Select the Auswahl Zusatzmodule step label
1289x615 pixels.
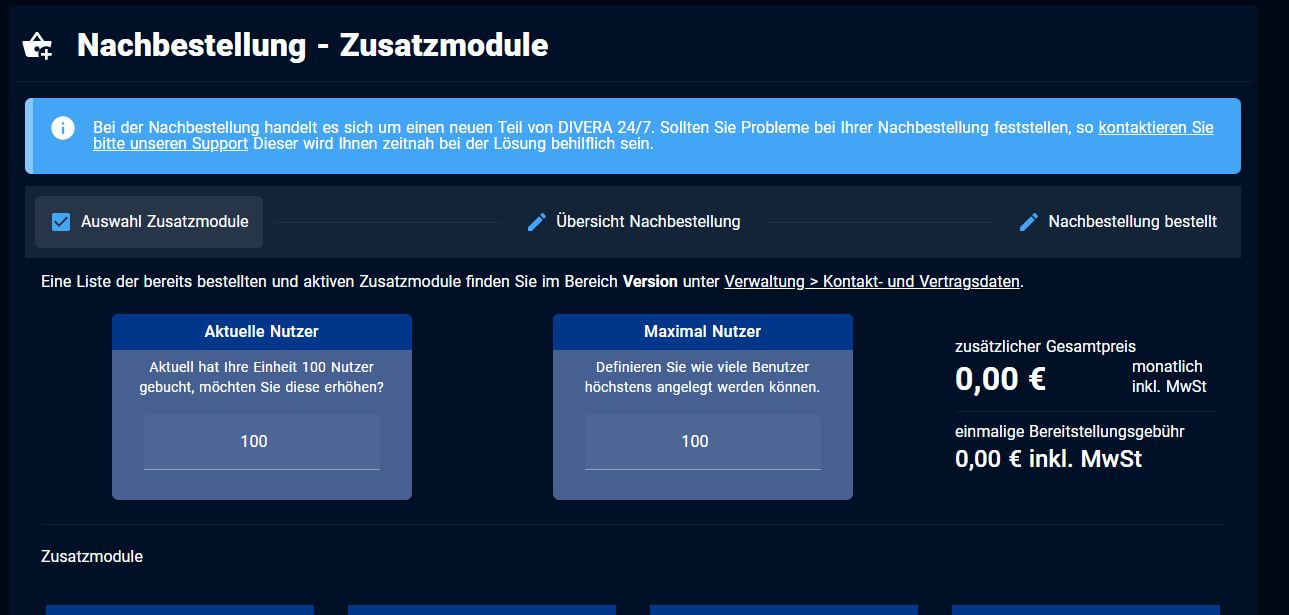click(x=164, y=222)
